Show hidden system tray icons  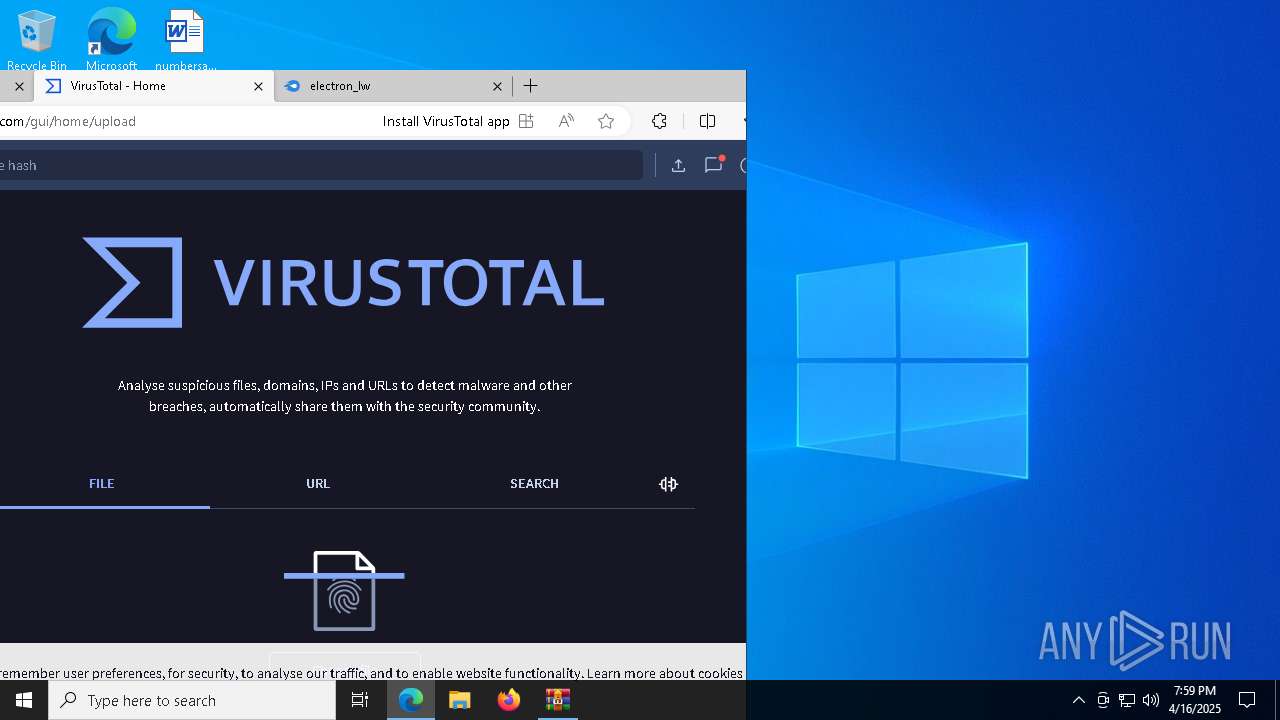[1078, 700]
